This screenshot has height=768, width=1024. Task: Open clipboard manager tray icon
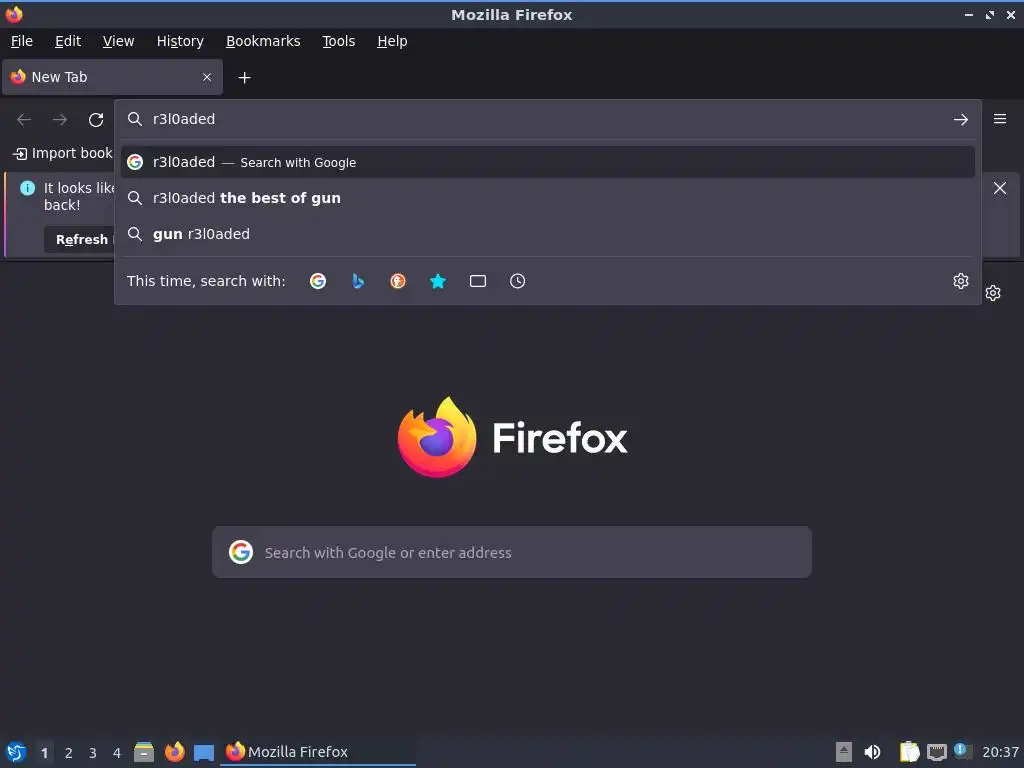909,752
